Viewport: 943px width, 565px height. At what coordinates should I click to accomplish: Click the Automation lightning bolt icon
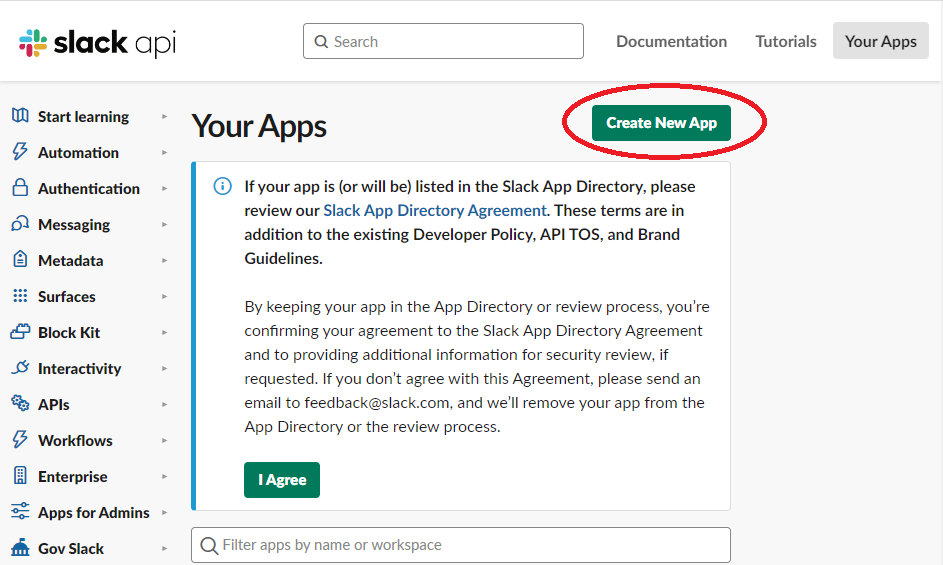click(20, 152)
